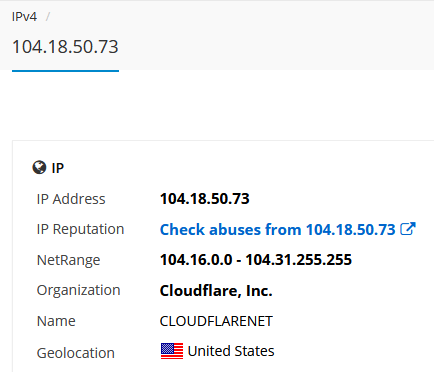
Task: Click the IPv4 breadcrumb link
Action: click(24, 16)
